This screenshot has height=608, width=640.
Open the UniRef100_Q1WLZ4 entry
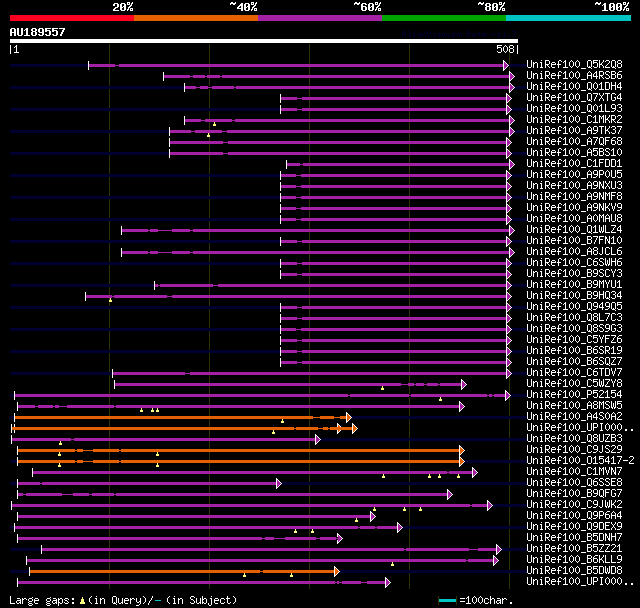point(574,230)
